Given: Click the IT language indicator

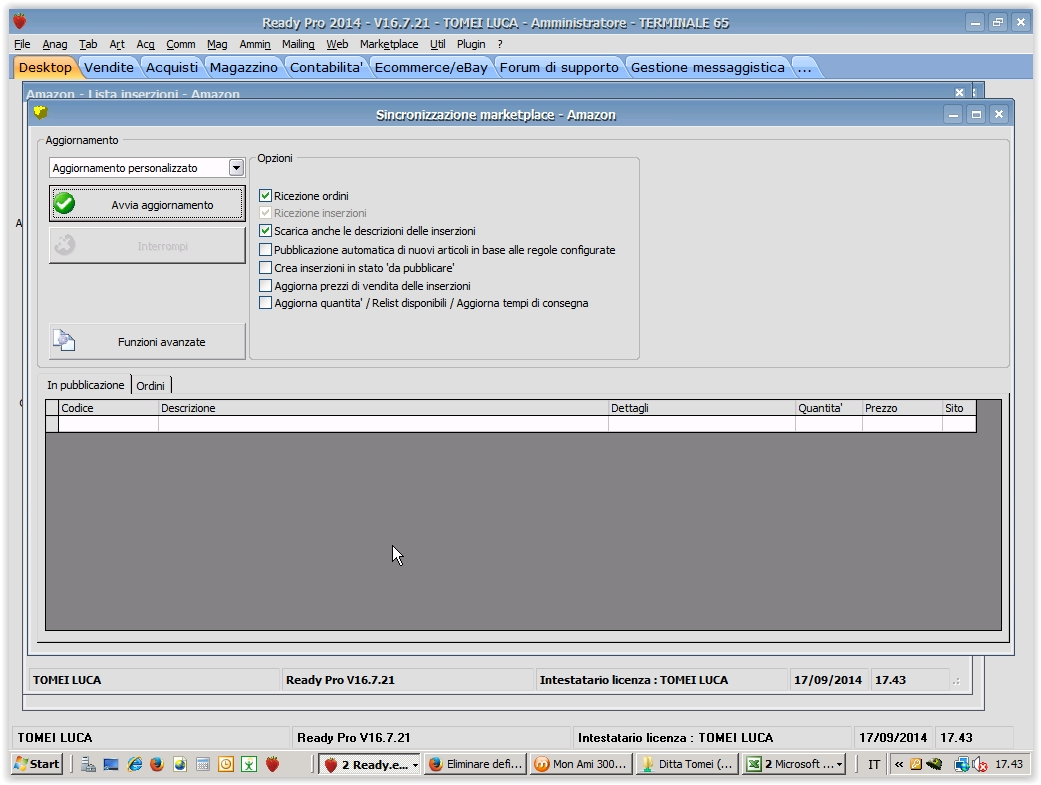Looking at the screenshot, I should coord(874,764).
